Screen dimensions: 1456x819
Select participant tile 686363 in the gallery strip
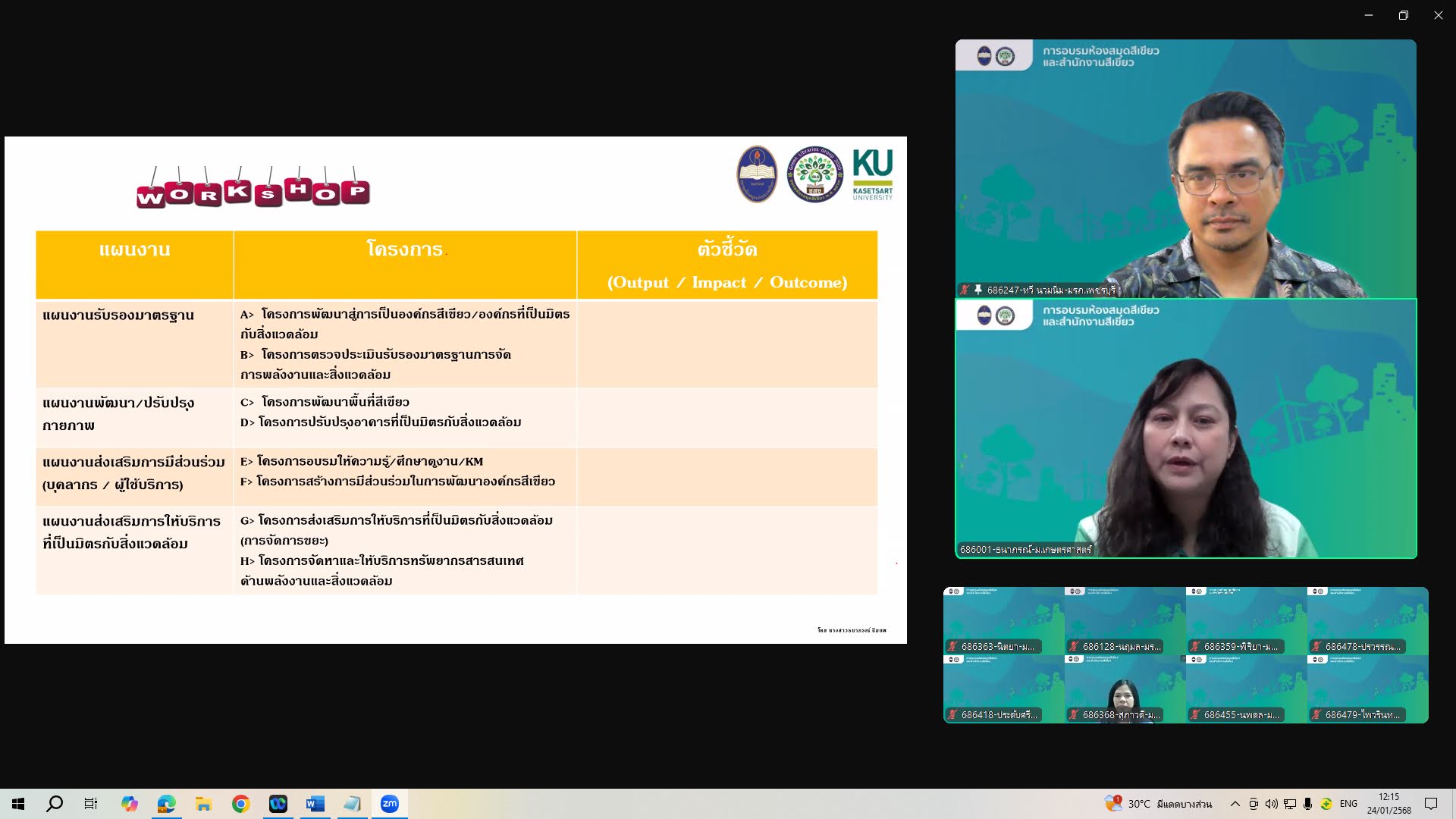[1003, 621]
